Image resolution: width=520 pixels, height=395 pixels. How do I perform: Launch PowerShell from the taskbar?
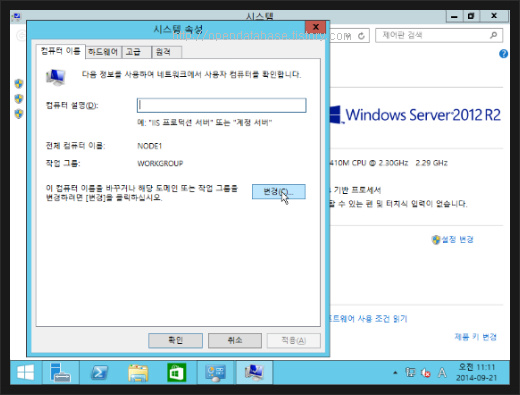(x=99, y=372)
